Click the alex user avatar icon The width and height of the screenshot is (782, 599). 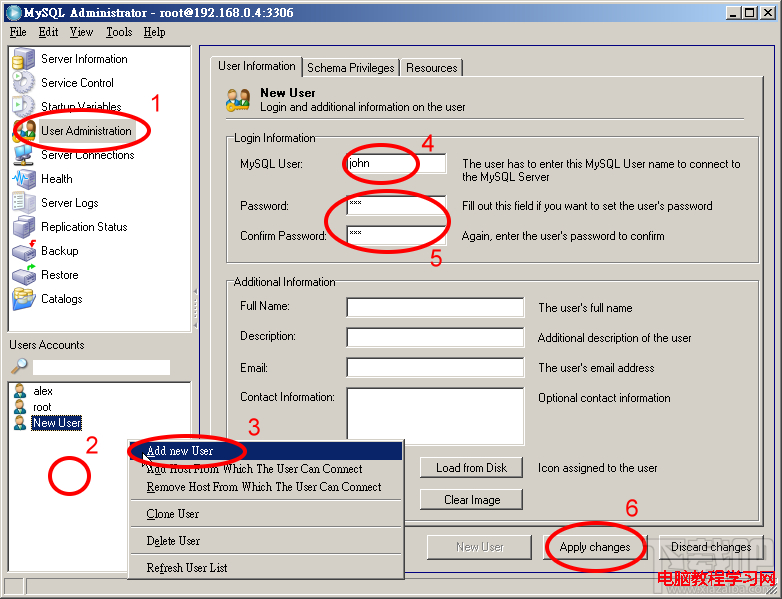tap(20, 391)
